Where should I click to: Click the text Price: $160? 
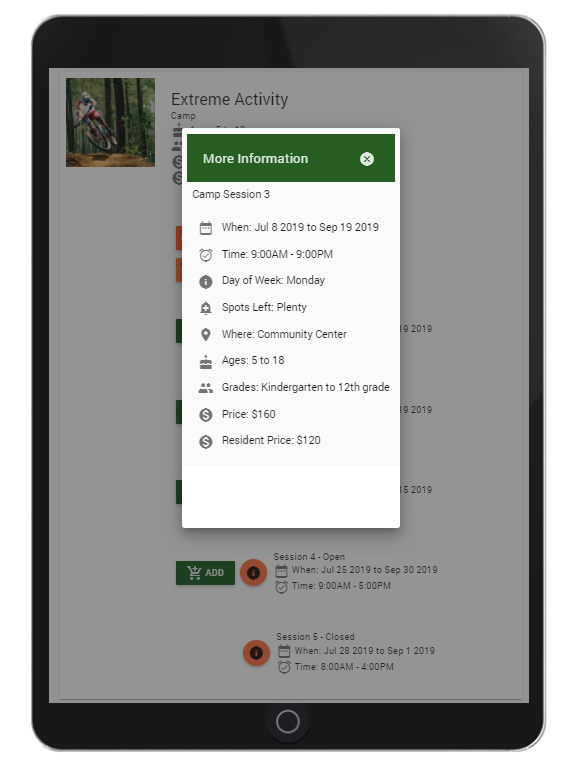(248, 414)
